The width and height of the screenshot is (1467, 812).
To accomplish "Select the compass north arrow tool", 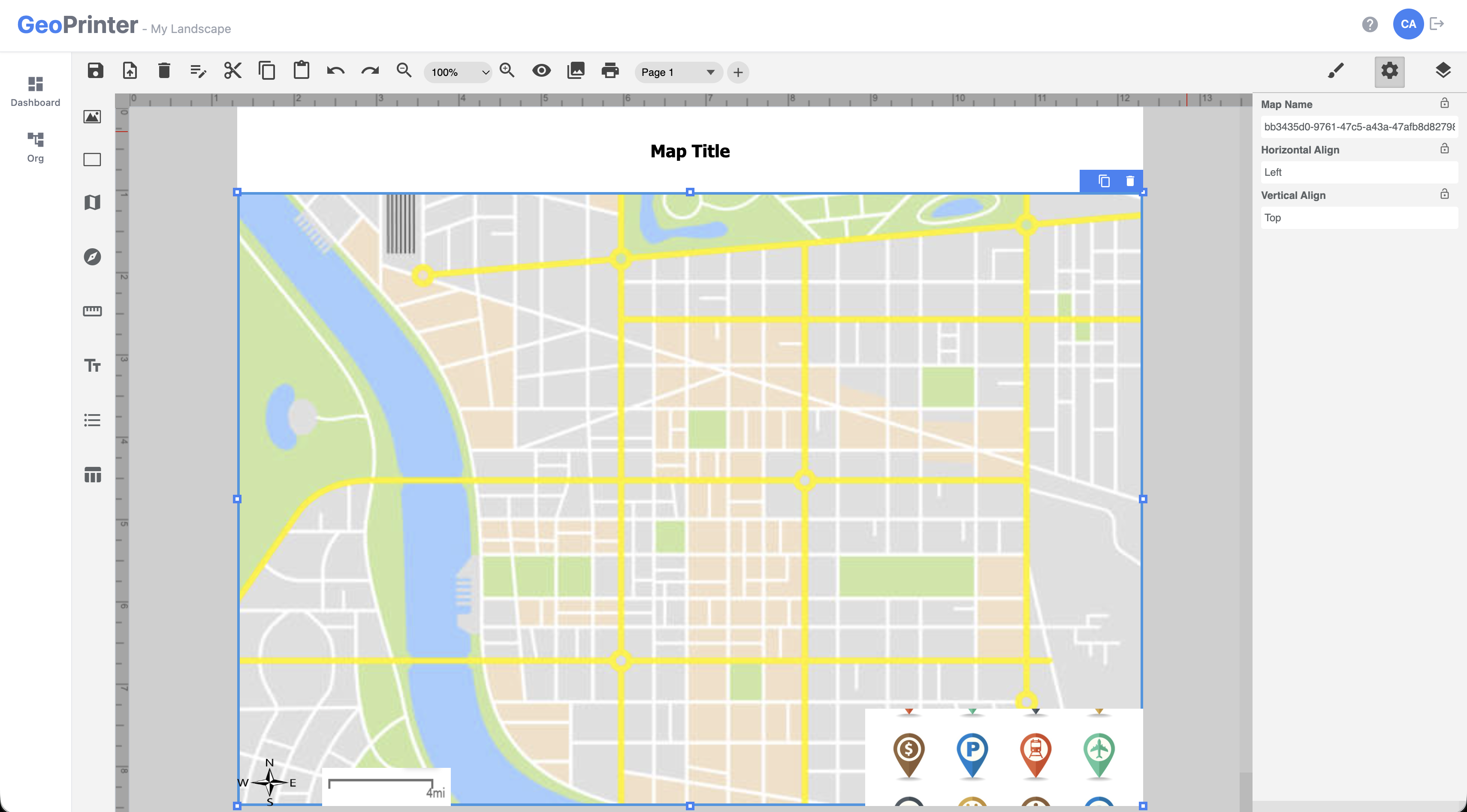I will 92,257.
